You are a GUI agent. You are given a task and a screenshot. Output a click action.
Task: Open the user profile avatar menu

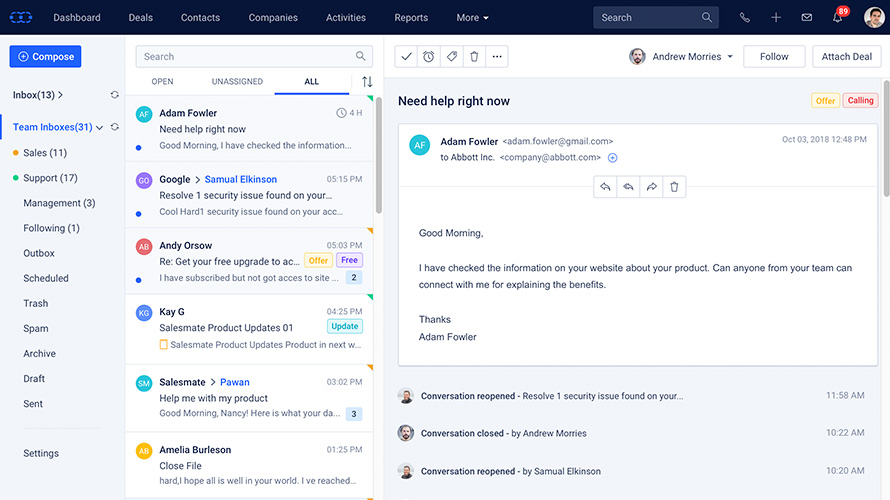coord(874,17)
